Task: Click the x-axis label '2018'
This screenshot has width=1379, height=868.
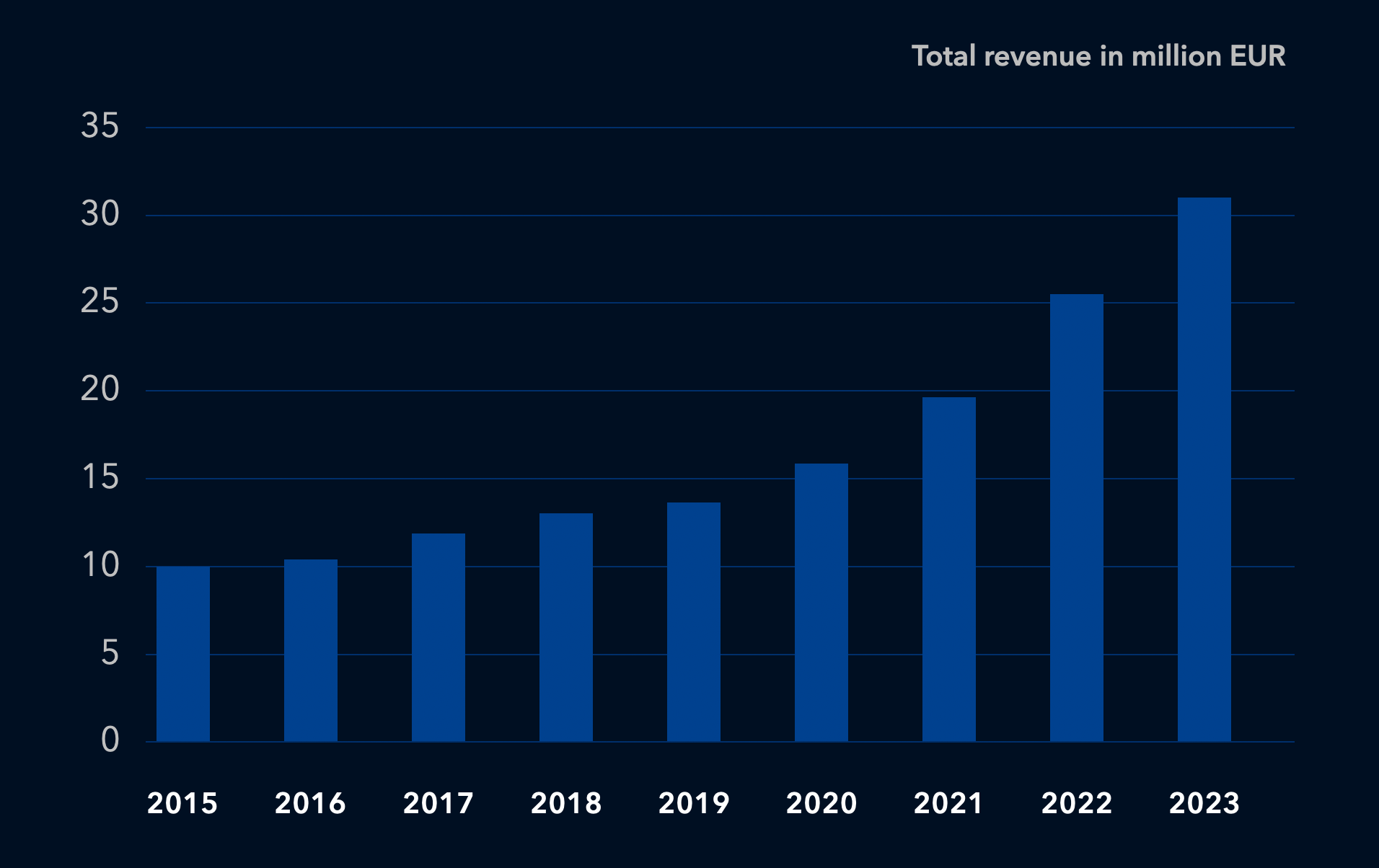Action: pyautogui.click(x=566, y=803)
